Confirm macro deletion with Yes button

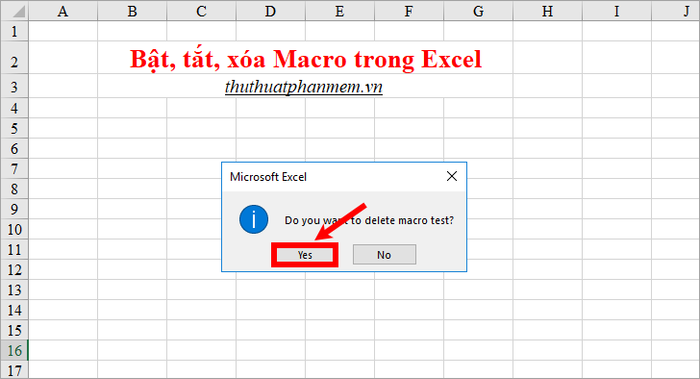point(305,255)
